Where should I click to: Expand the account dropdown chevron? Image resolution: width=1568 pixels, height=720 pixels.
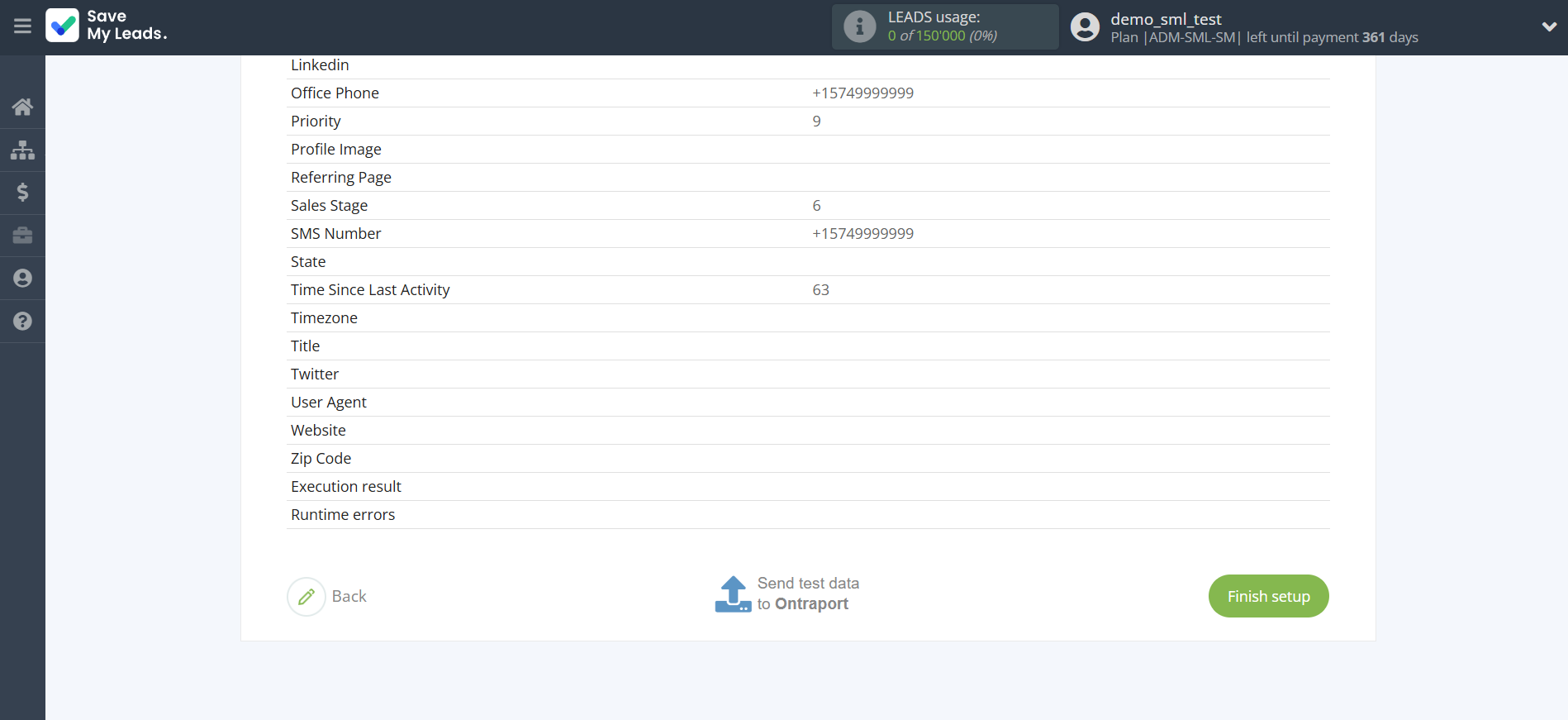pos(1549,26)
